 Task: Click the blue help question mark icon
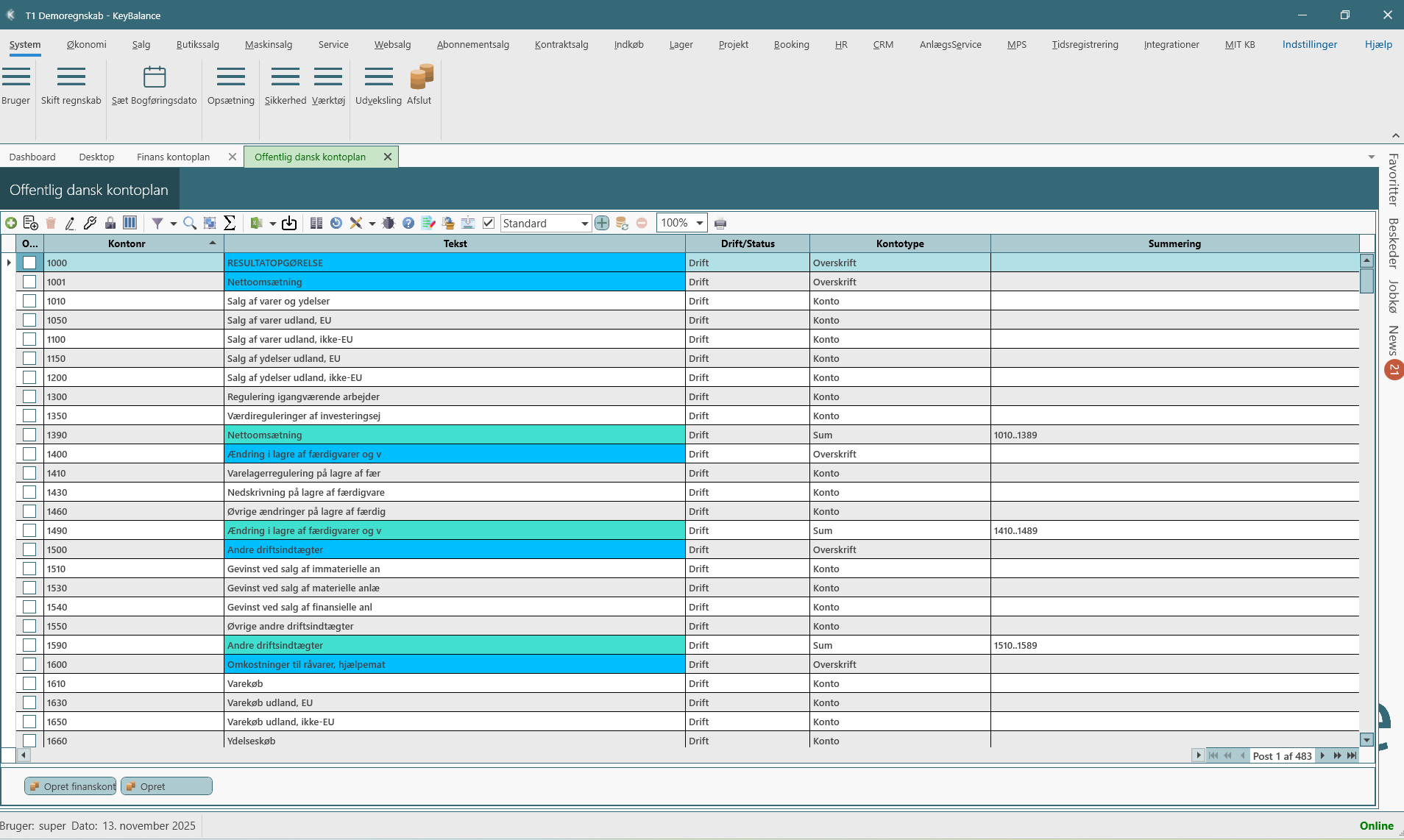[408, 223]
